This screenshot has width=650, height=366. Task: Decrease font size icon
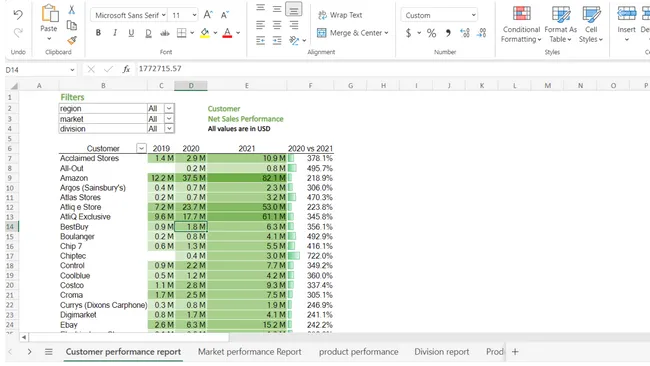[225, 15]
